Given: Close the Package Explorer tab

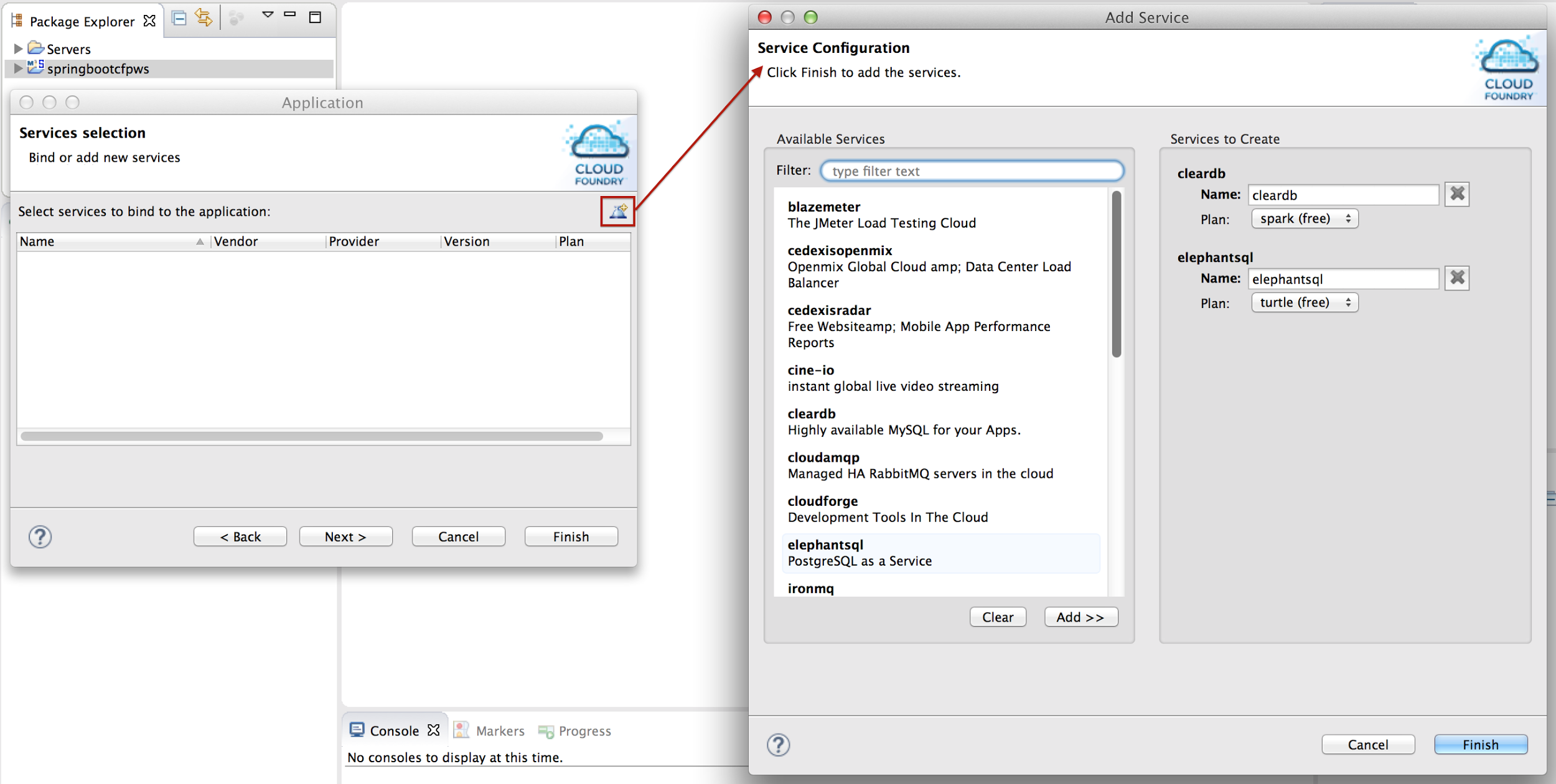Looking at the screenshot, I should tap(149, 21).
